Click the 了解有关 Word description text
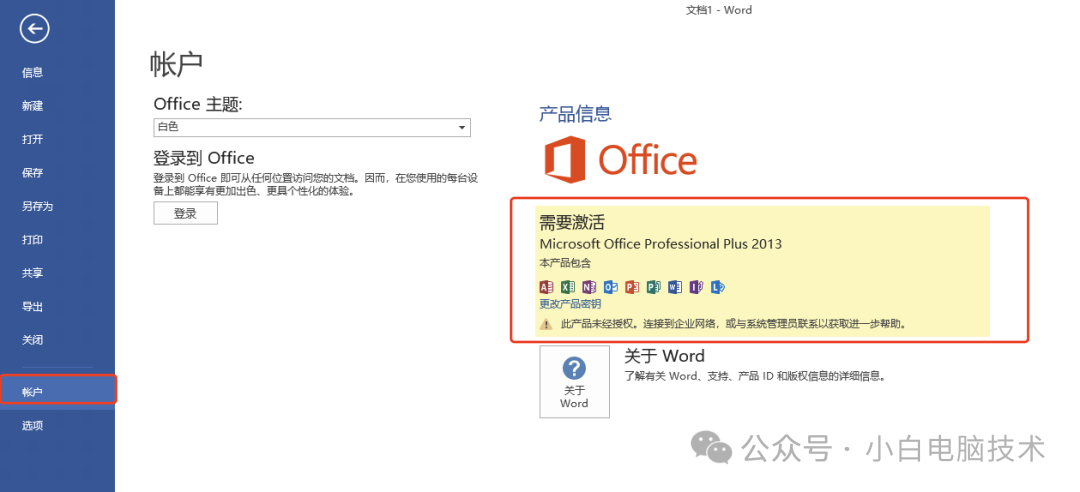This screenshot has width=1080, height=492. coord(754,377)
